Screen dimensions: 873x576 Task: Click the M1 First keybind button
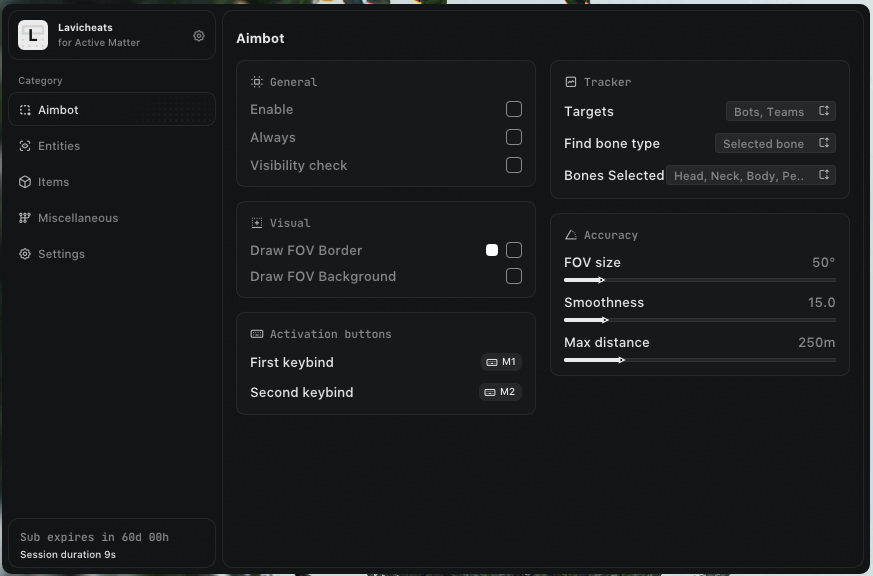coord(501,362)
